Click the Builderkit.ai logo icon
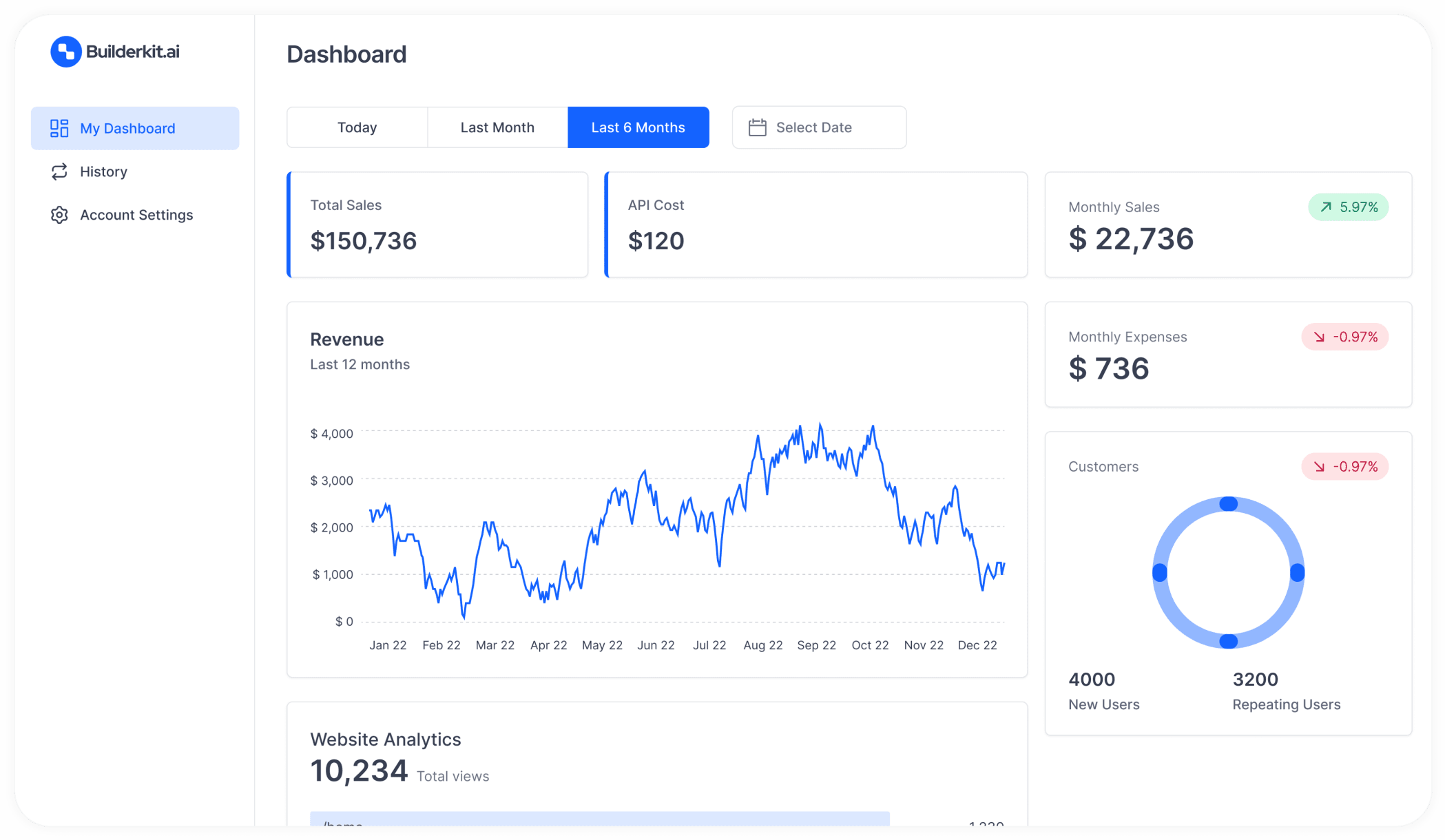The width and height of the screenshot is (1445, 840). (66, 52)
